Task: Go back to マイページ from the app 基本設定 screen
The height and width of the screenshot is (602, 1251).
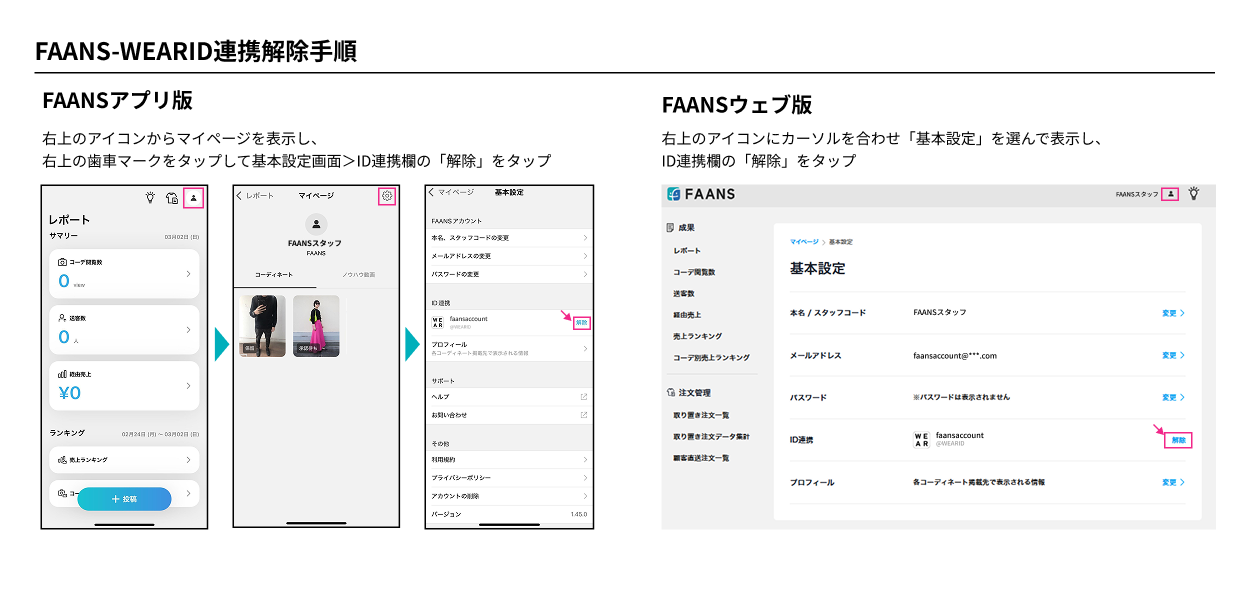Action: 451,192
